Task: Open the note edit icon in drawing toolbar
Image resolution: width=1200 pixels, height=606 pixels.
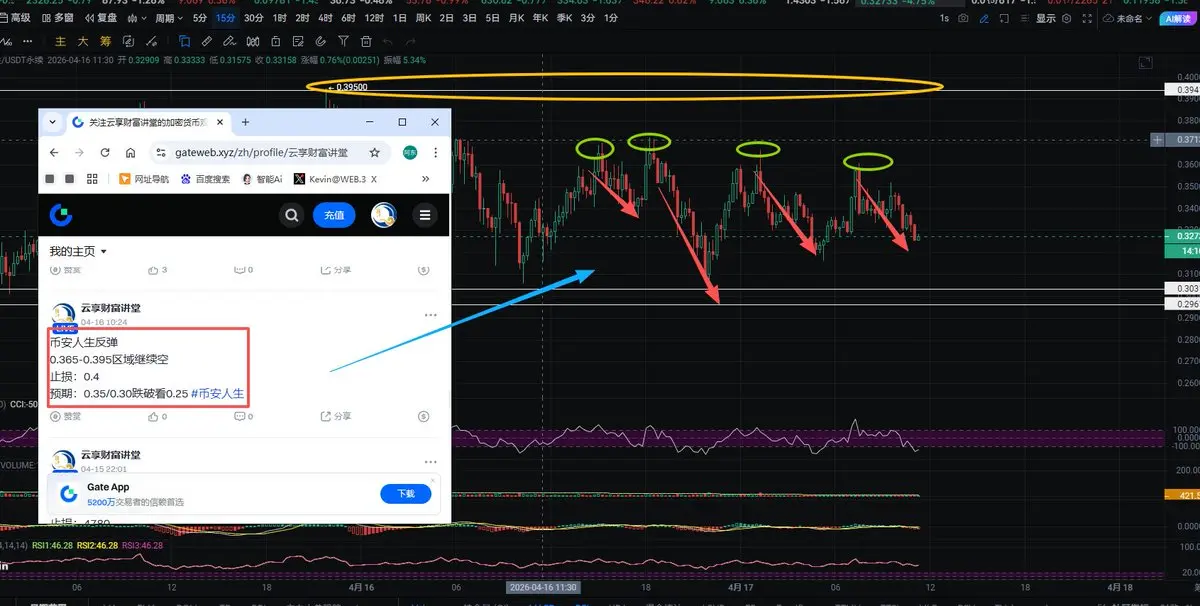Action: 298,41
